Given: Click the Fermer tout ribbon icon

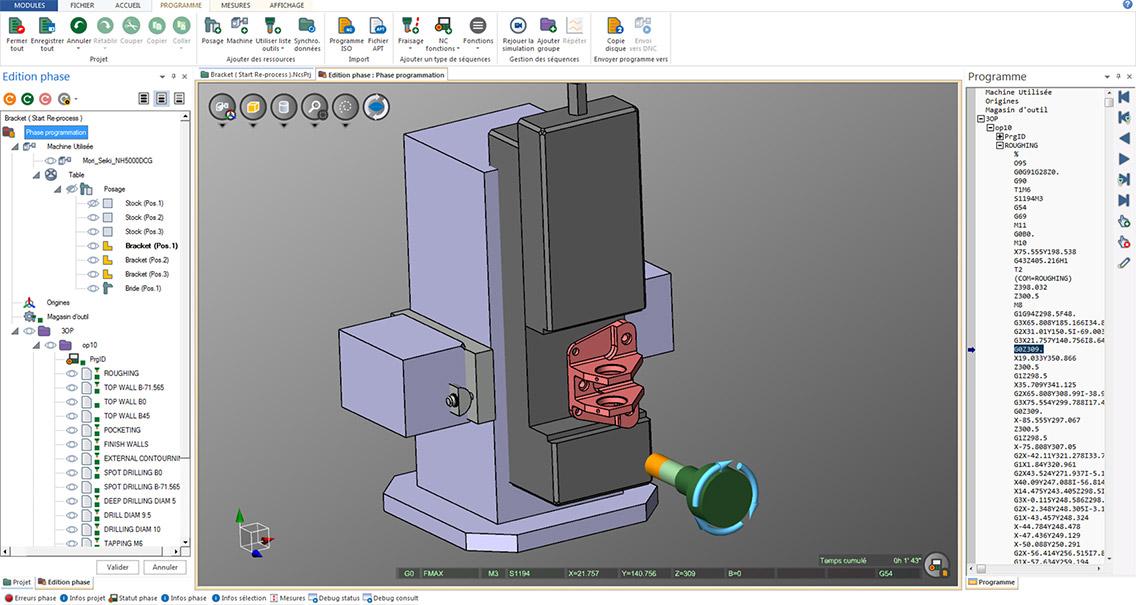Looking at the screenshot, I should click(x=17, y=25).
